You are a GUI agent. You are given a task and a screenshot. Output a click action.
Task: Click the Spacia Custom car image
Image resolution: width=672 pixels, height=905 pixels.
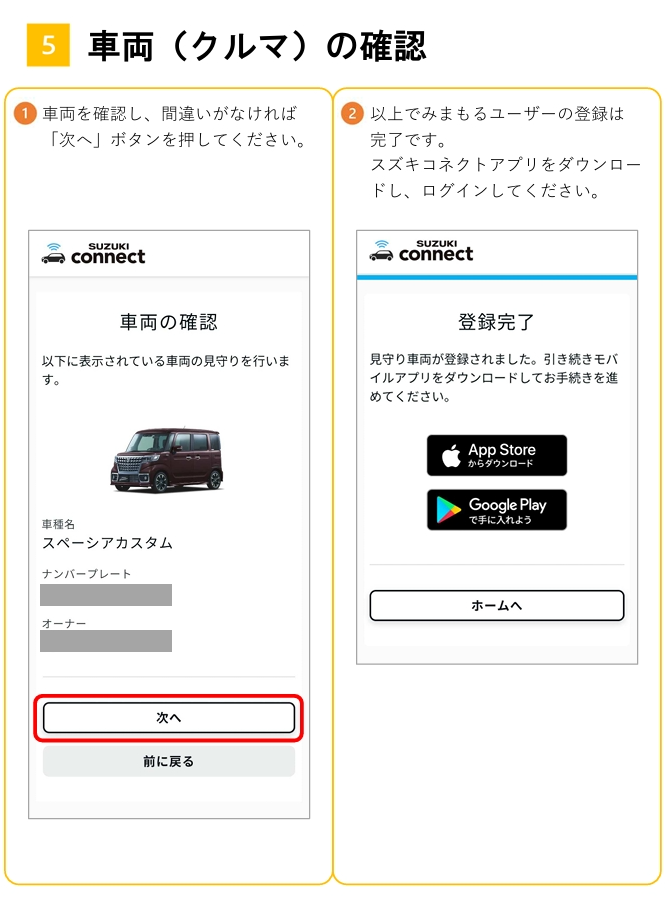[x=167, y=460]
